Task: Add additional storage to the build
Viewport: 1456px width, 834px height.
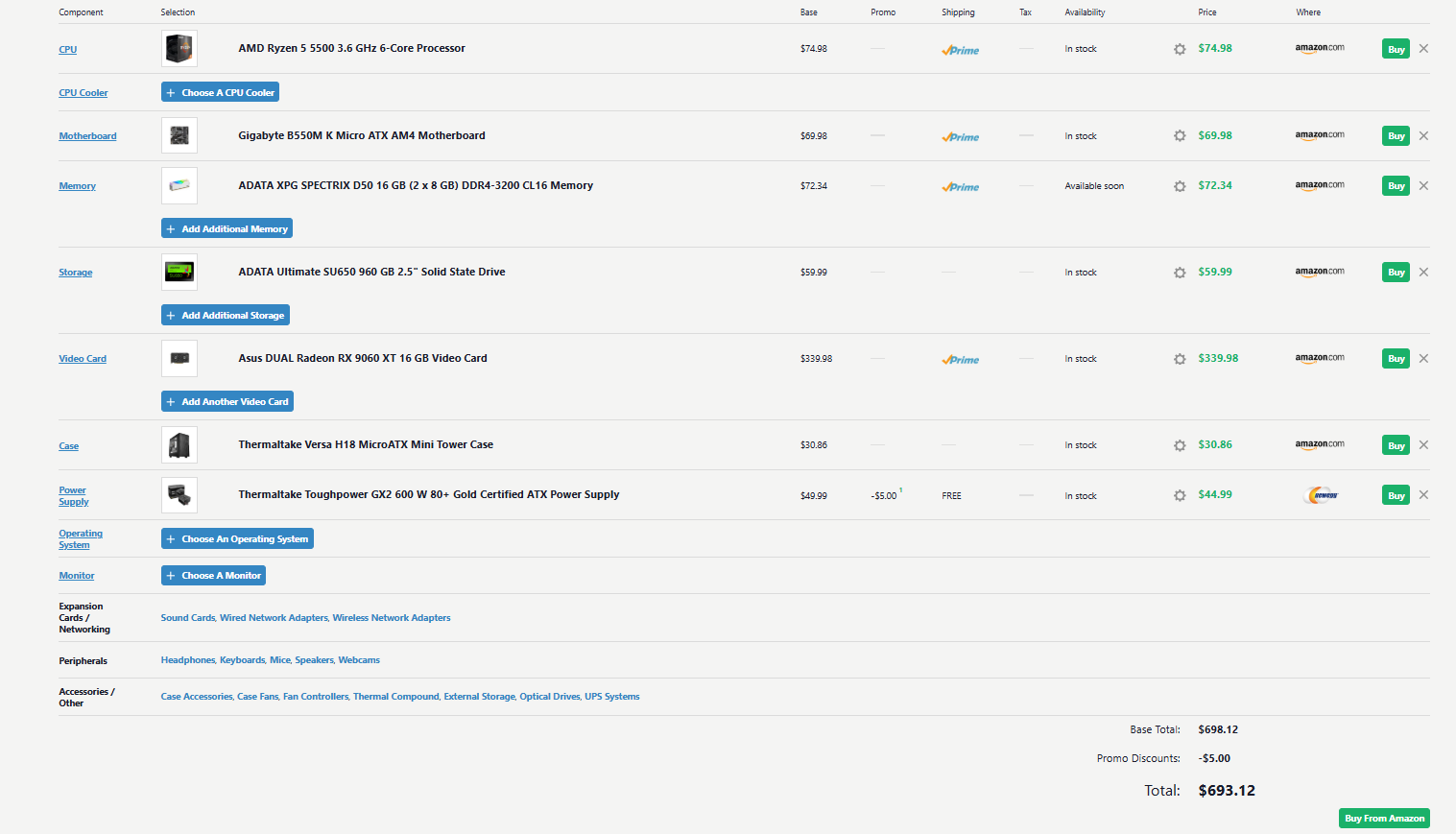Action: [x=225, y=316]
